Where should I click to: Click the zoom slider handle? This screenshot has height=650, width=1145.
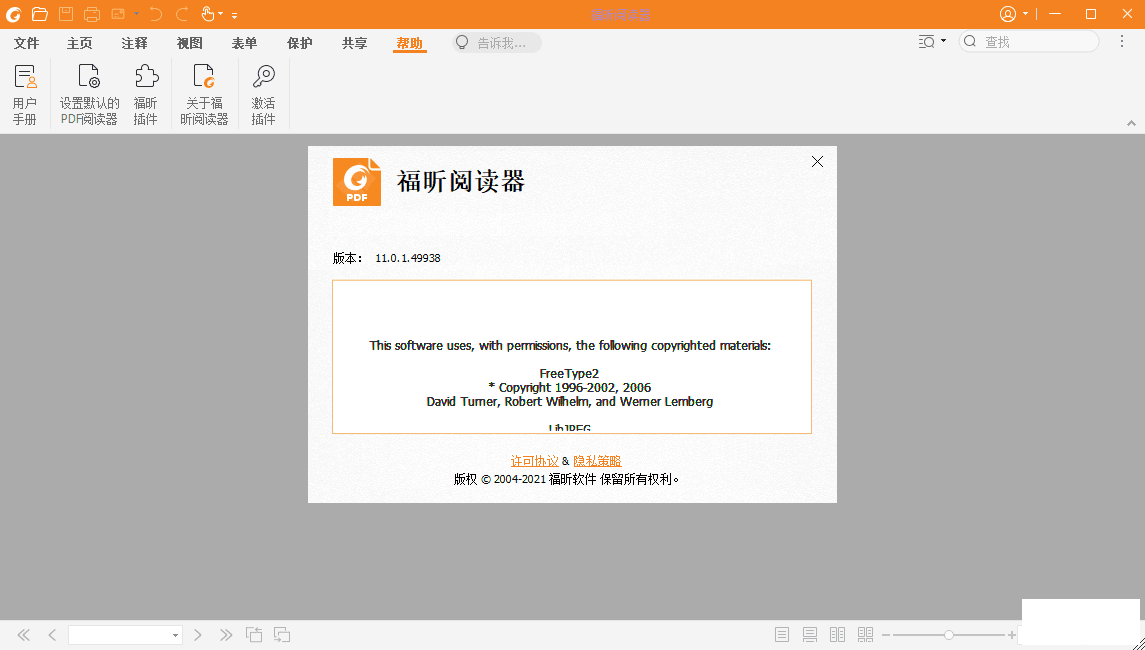[x=948, y=635]
